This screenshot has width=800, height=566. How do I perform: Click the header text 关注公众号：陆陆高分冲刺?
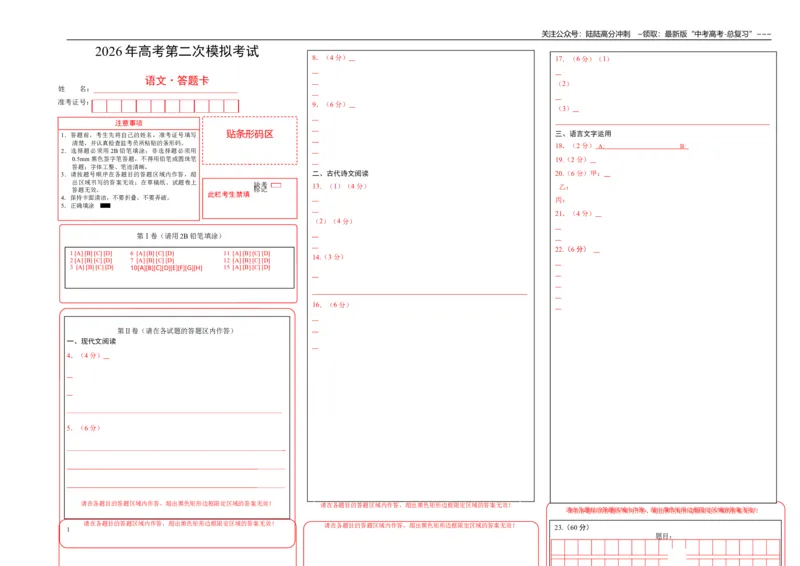pyautogui.click(x=586, y=34)
